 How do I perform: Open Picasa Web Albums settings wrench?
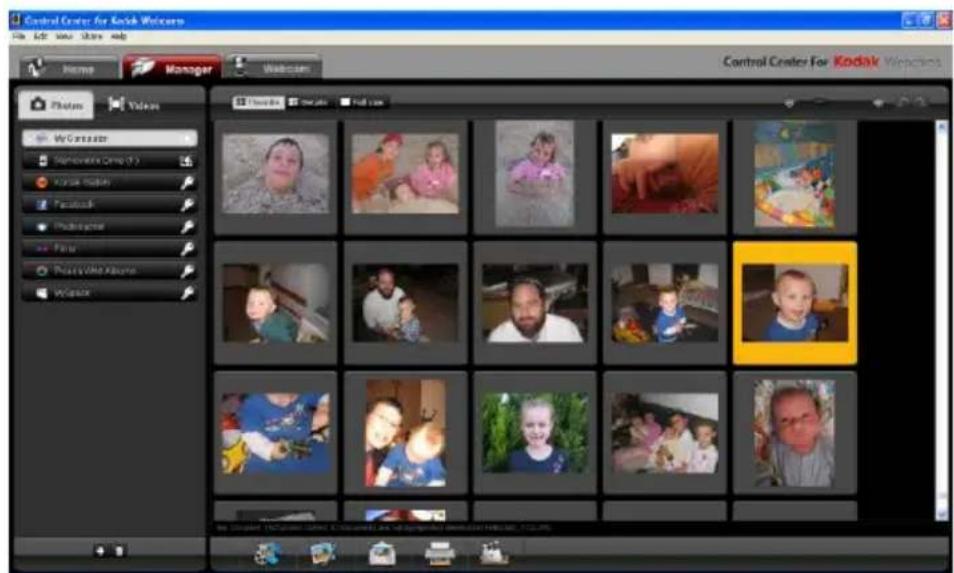[187, 271]
